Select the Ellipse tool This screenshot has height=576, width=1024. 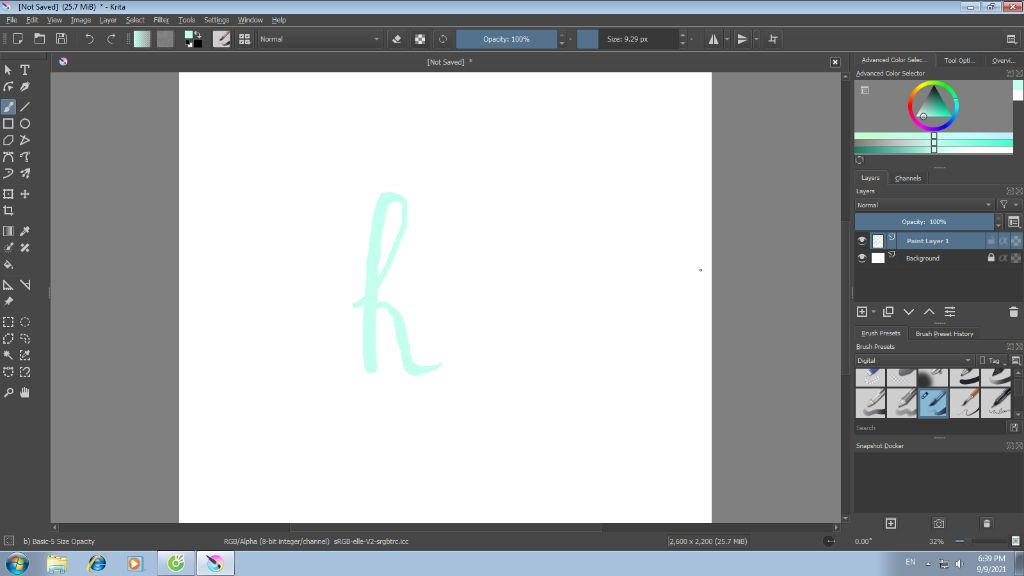pos(25,123)
